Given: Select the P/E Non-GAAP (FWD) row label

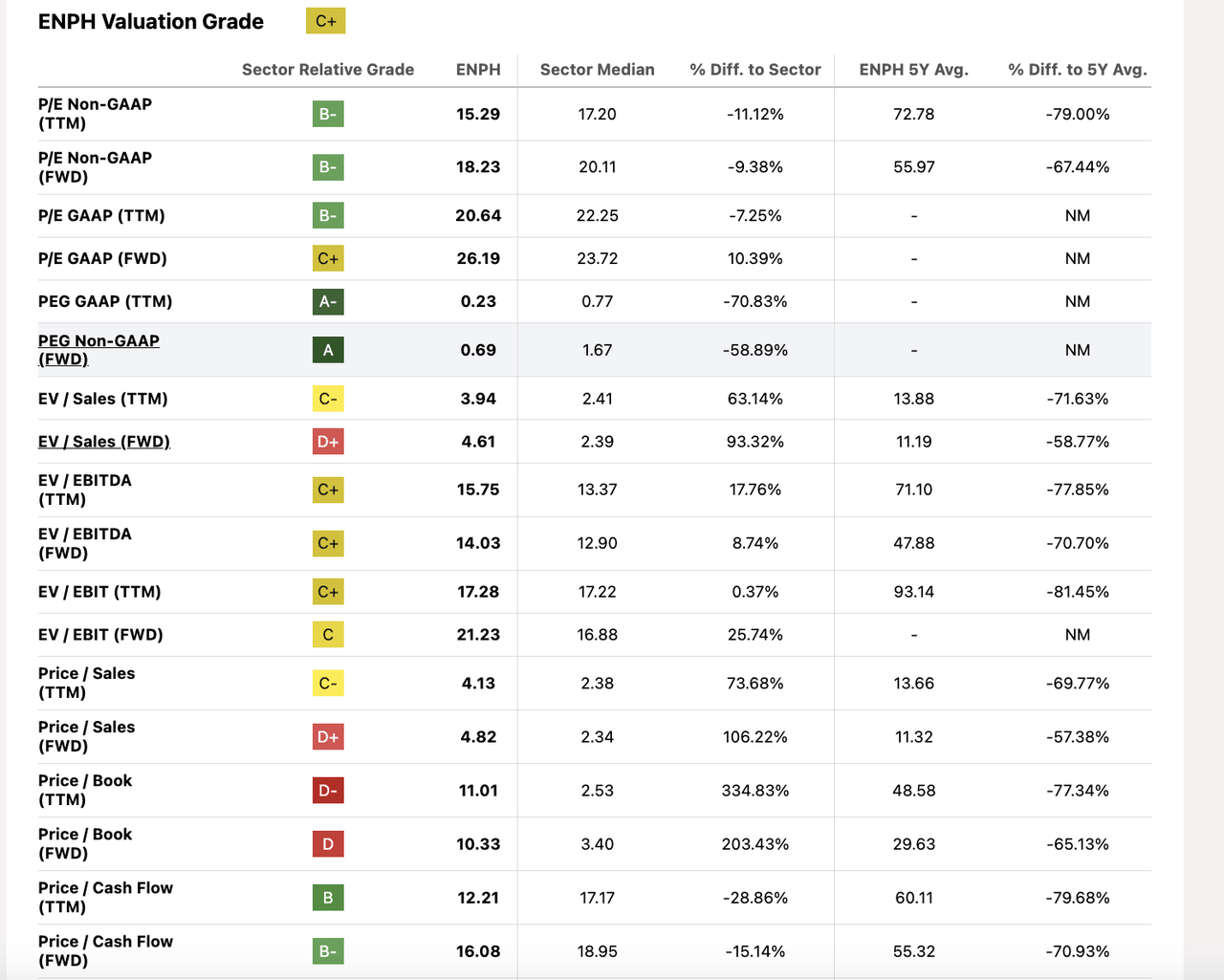Looking at the screenshot, I should pos(95,167).
